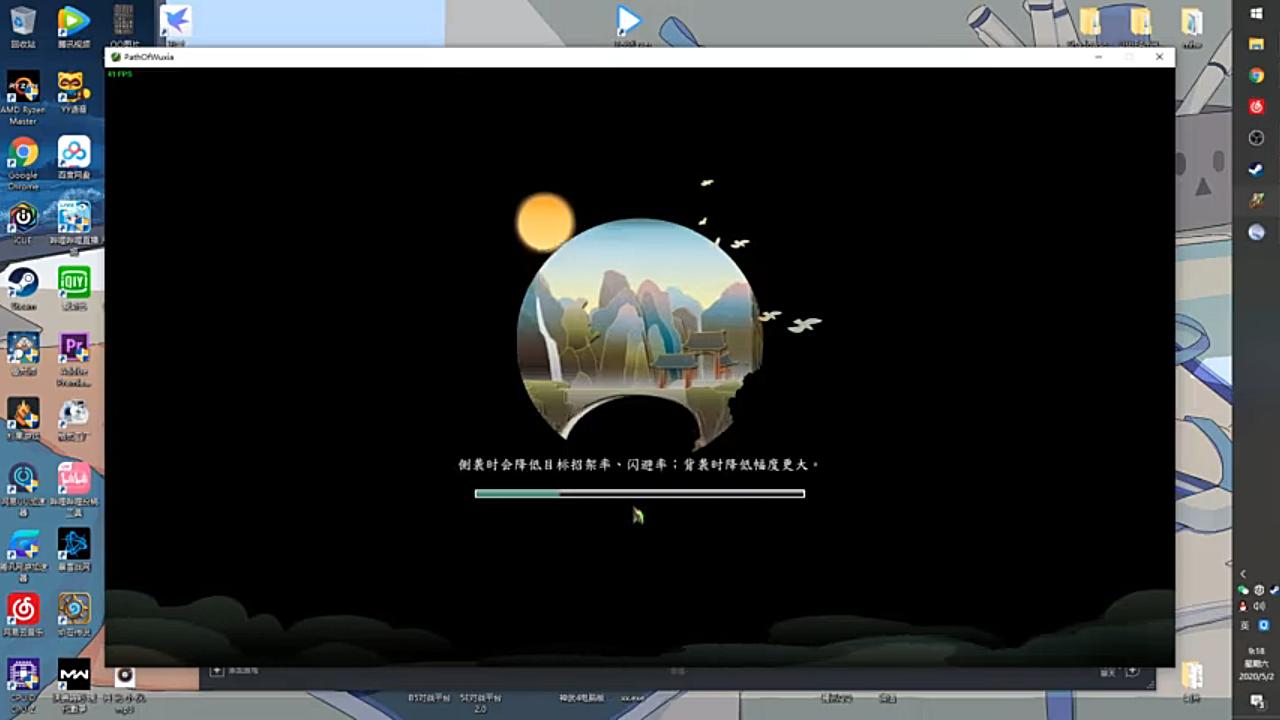Open the pink Bilibili tool shortcut
Screen dimensions: 1280x720
coord(73,488)
